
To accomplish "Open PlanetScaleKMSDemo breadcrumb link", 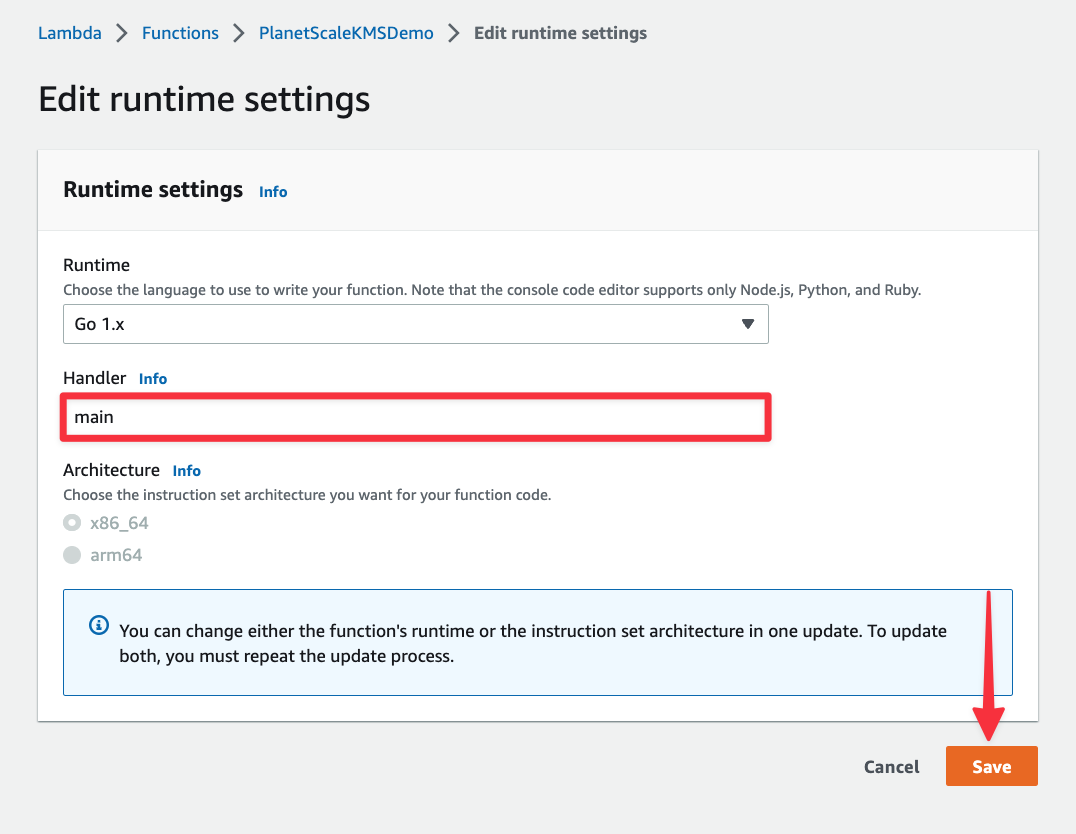I will tap(346, 33).
